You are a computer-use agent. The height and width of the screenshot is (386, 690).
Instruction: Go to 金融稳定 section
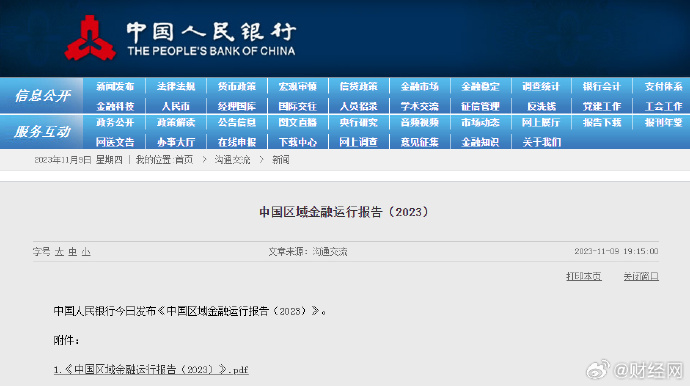pyautogui.click(x=480, y=87)
